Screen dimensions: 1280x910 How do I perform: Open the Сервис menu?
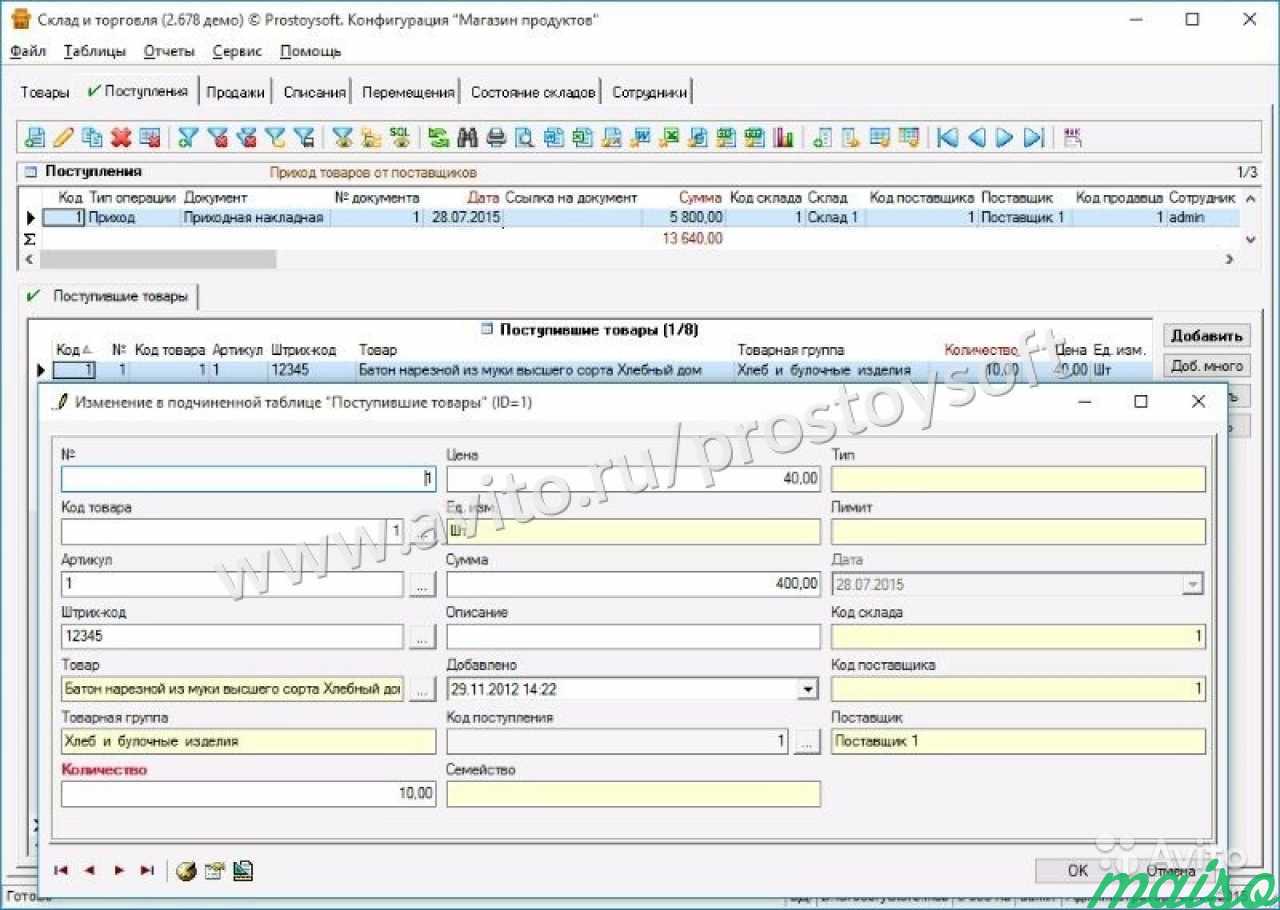pyautogui.click(x=238, y=51)
